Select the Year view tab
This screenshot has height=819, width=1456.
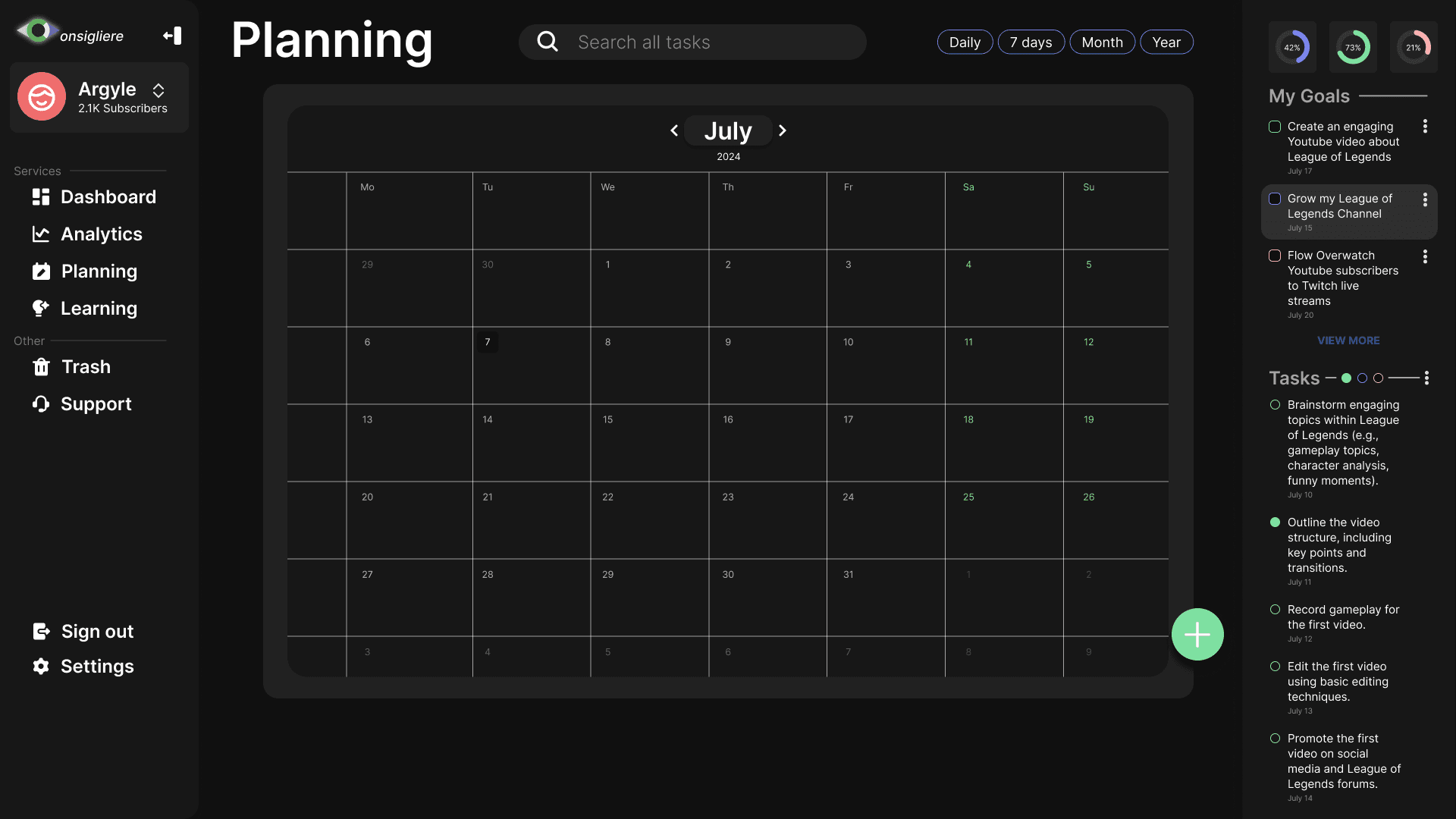click(1166, 42)
